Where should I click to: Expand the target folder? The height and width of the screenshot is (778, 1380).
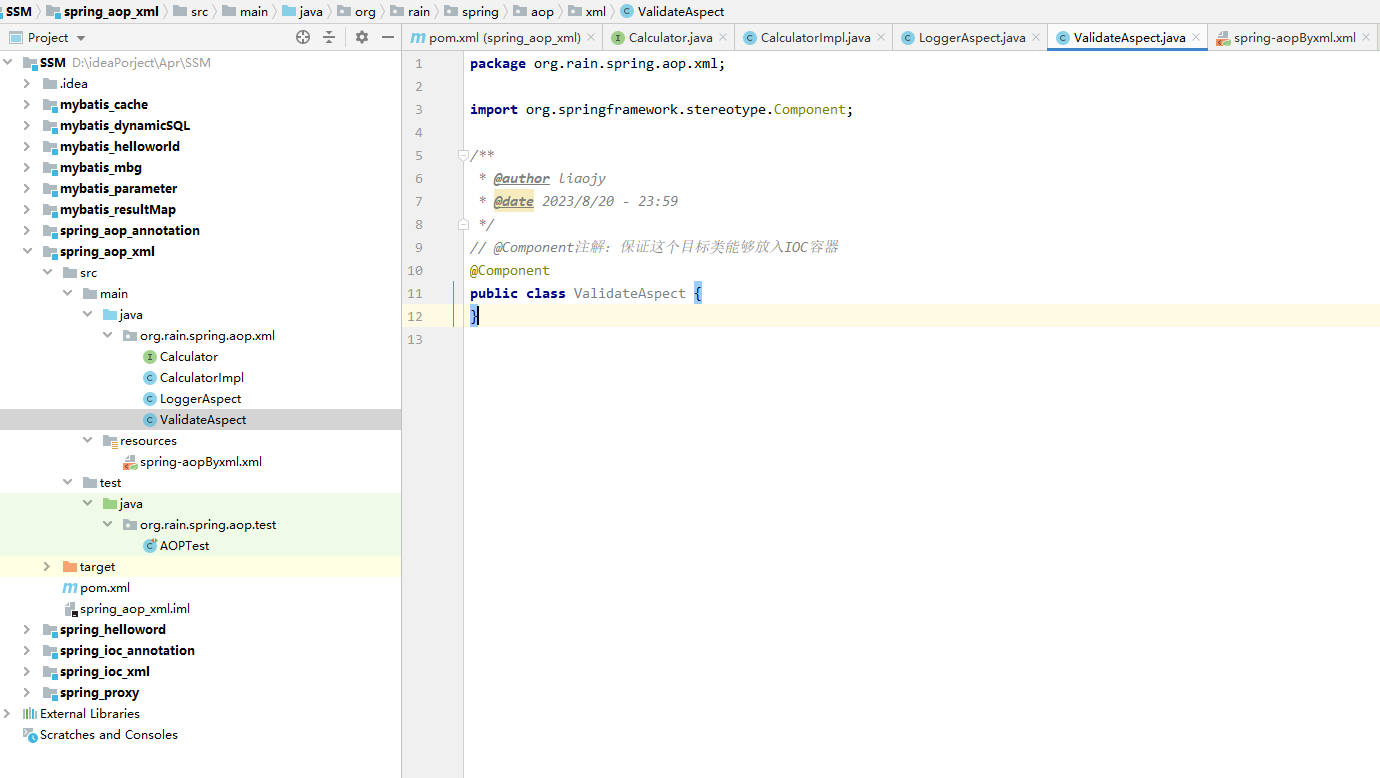[x=47, y=566]
